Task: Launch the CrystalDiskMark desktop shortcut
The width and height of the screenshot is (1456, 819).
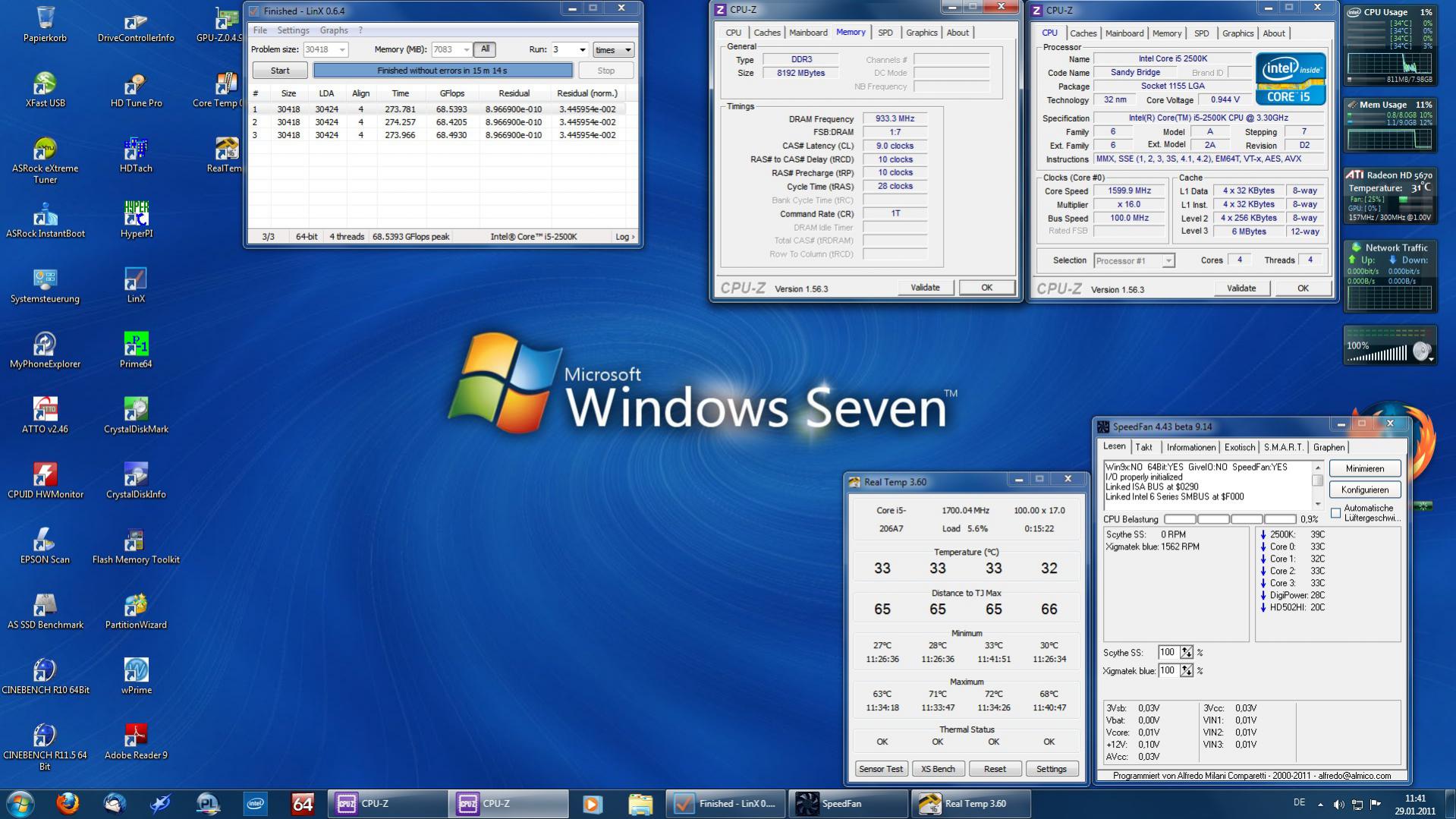Action: pos(136,416)
